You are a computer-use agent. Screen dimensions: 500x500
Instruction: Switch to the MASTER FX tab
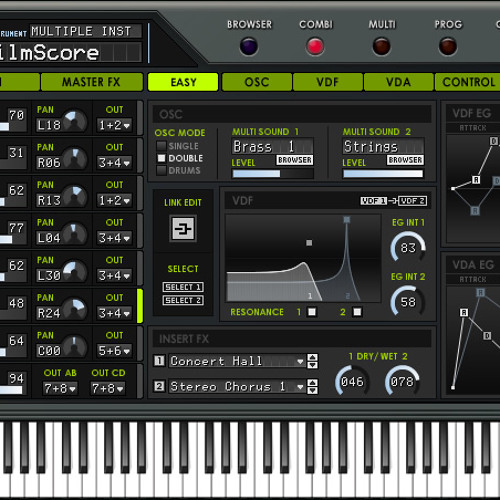pyautogui.click(x=92, y=82)
